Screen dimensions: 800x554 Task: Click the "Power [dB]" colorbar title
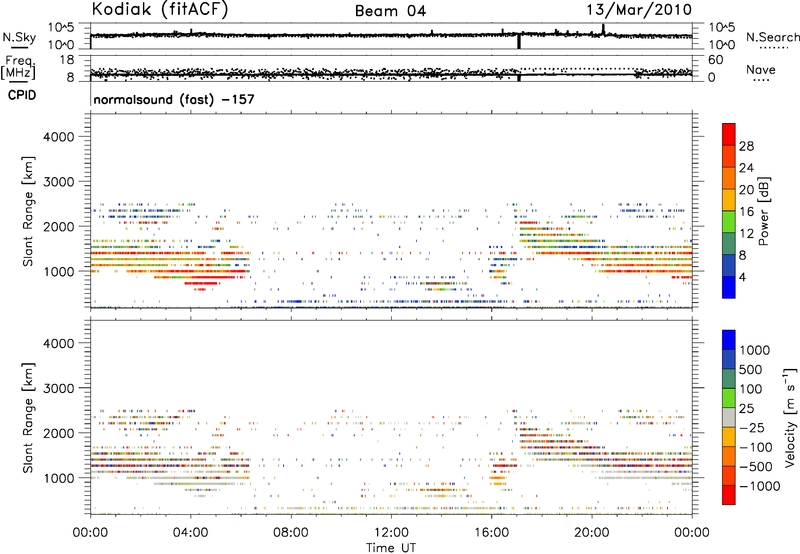click(x=764, y=211)
